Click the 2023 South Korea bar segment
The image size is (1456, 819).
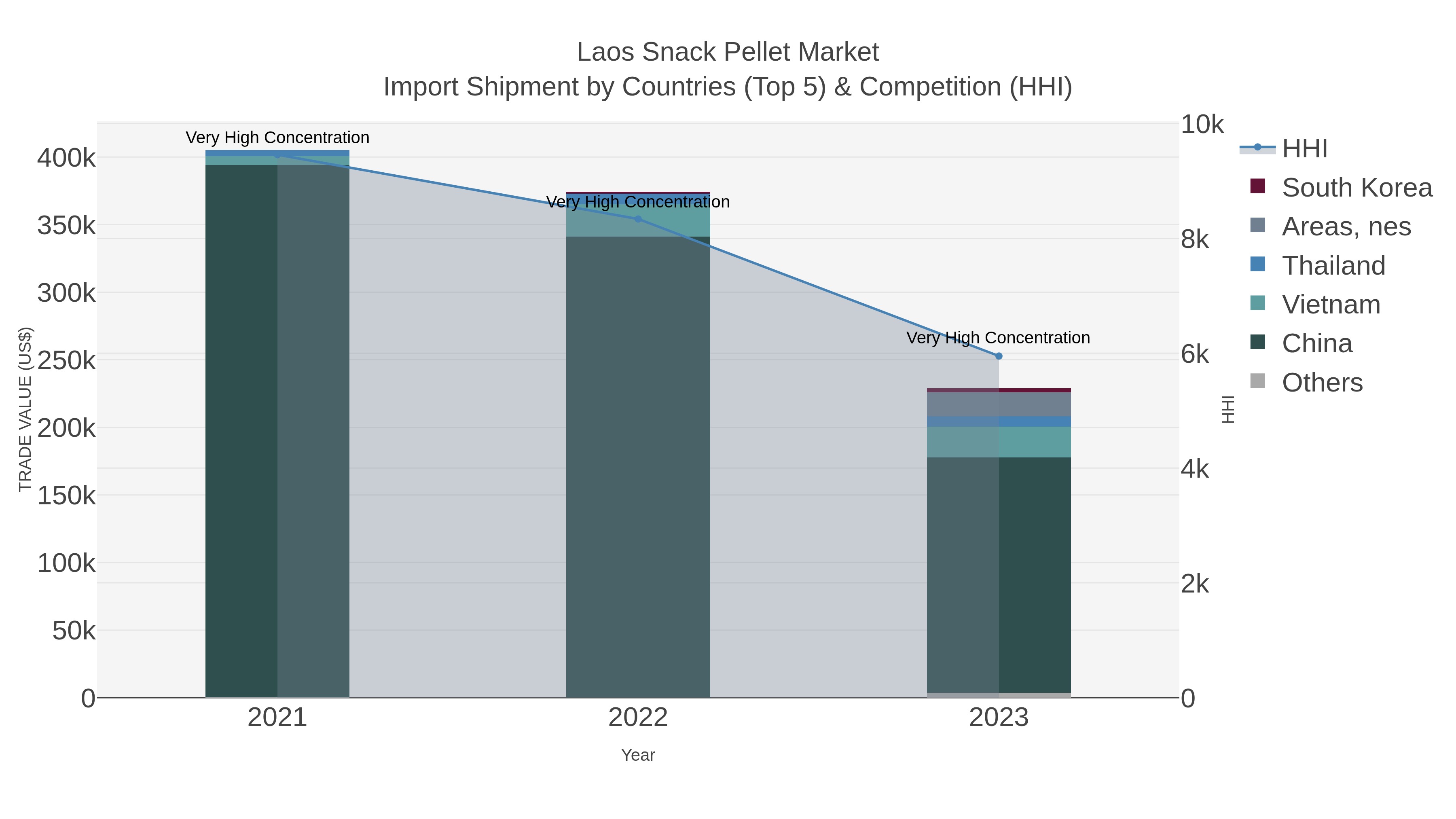coord(999,390)
